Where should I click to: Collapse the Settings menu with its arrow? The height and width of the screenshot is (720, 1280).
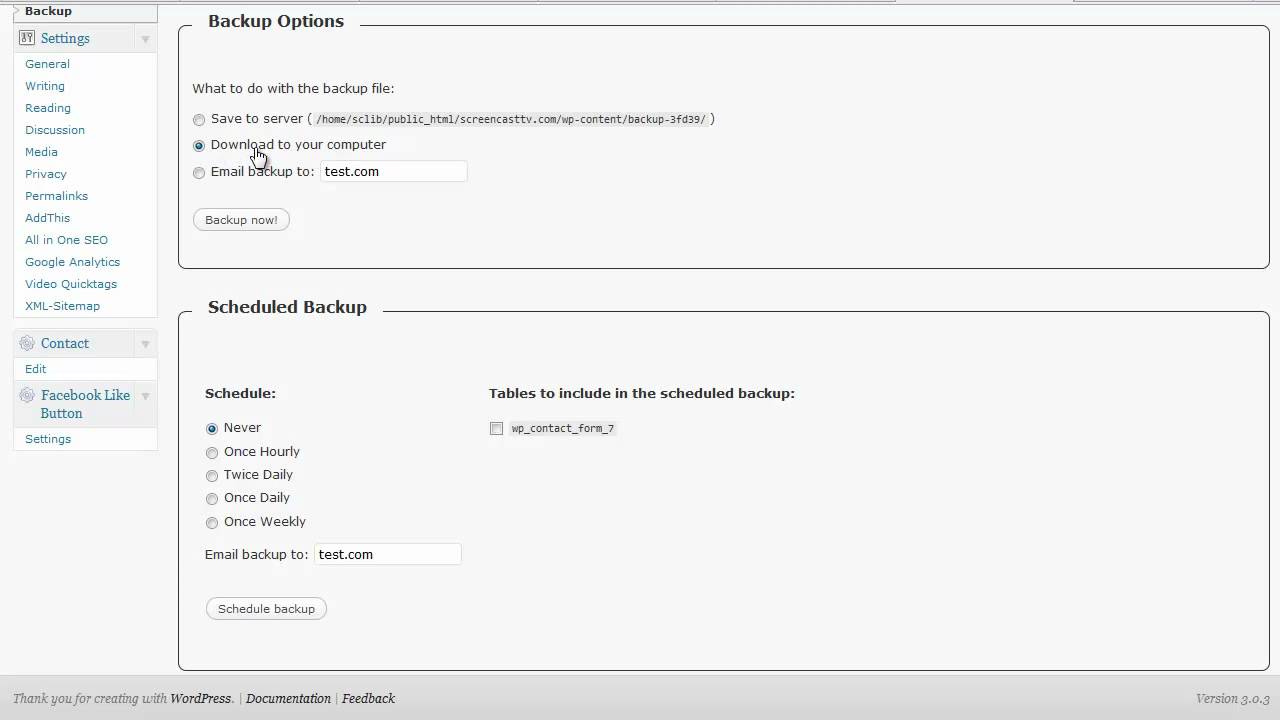click(x=145, y=39)
